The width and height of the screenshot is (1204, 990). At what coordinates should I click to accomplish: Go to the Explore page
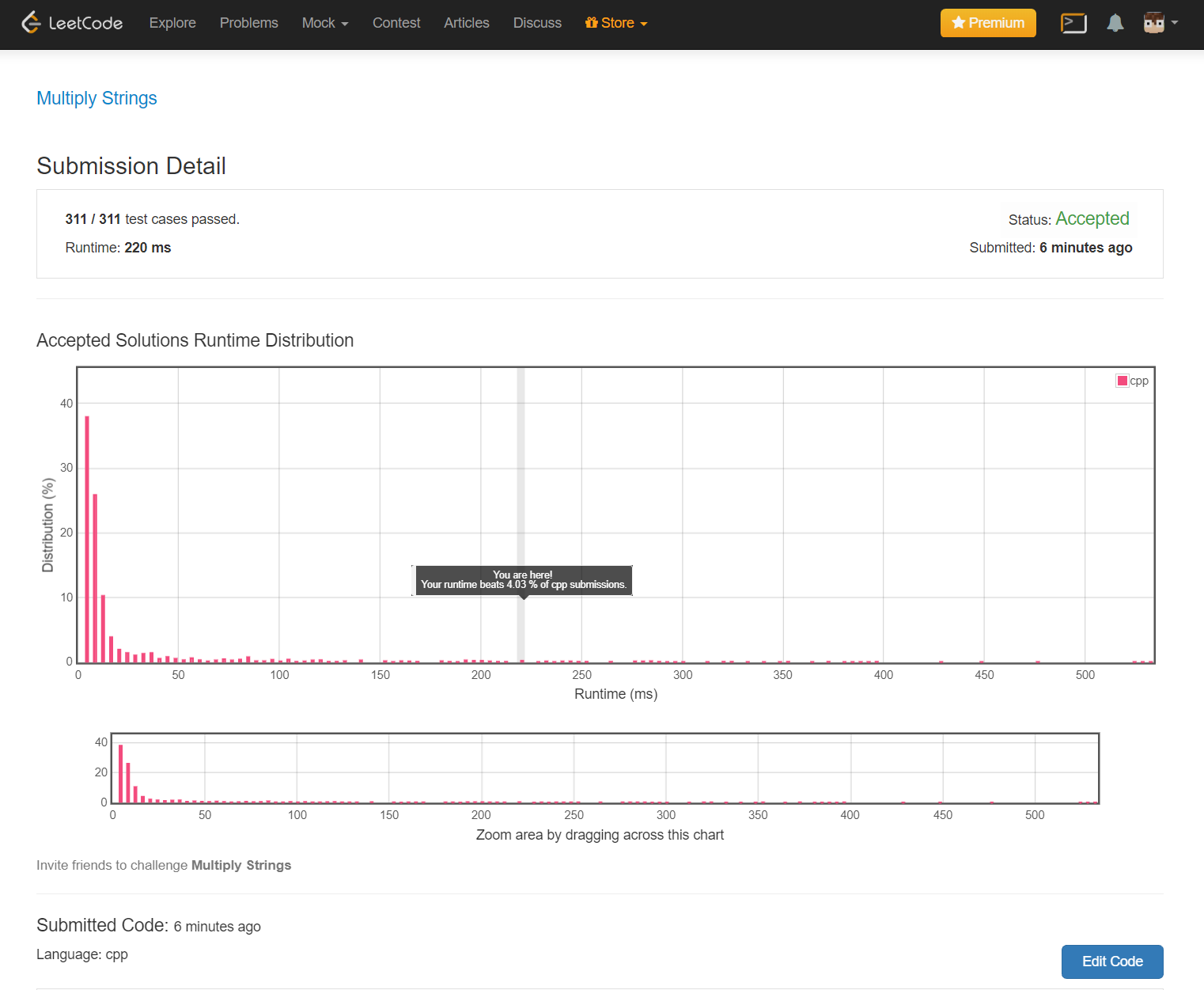pyautogui.click(x=172, y=23)
